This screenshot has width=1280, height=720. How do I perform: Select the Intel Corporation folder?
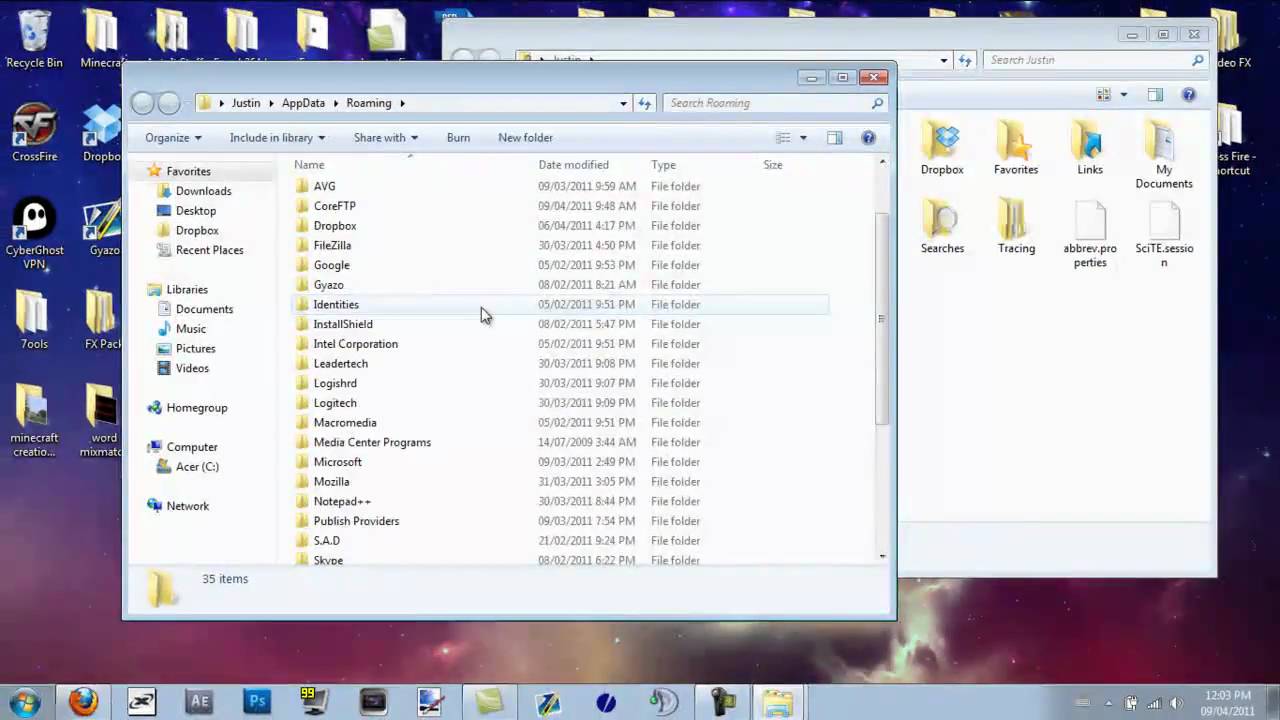coord(561,344)
